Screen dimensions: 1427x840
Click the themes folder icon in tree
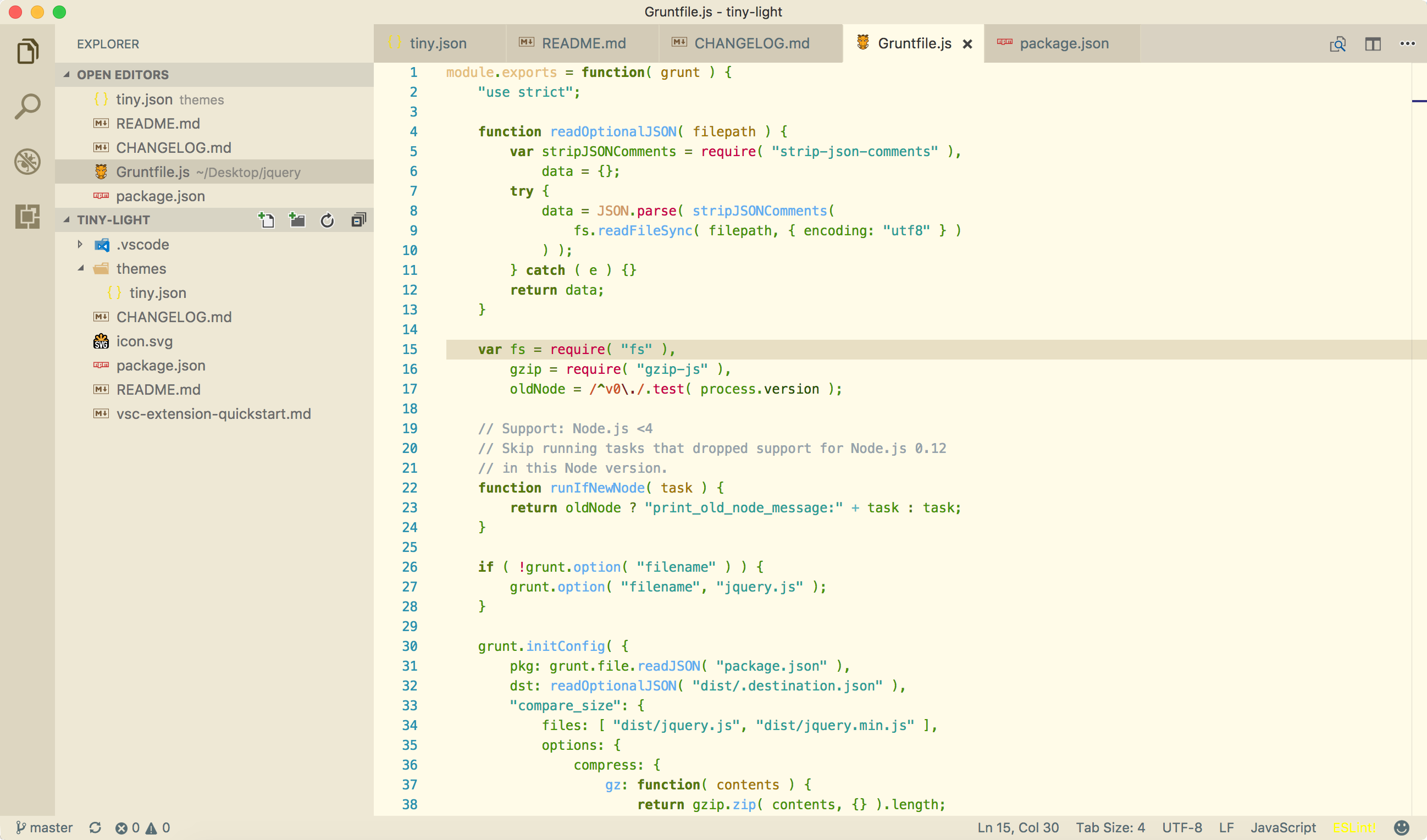click(x=101, y=268)
